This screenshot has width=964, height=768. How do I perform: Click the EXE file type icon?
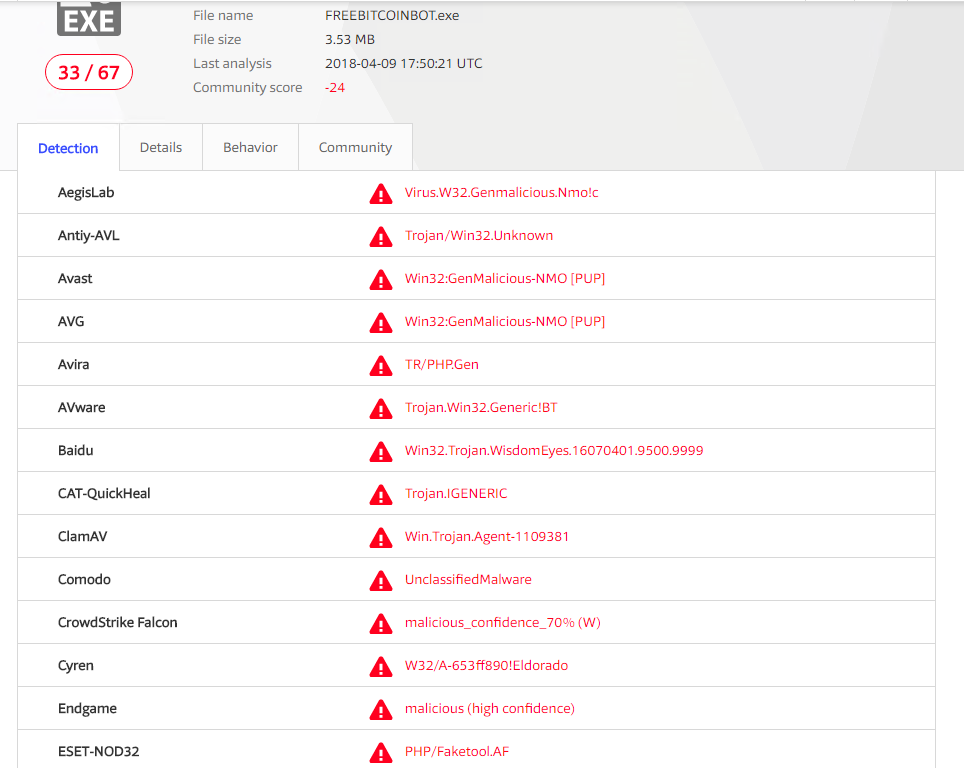tap(89, 18)
